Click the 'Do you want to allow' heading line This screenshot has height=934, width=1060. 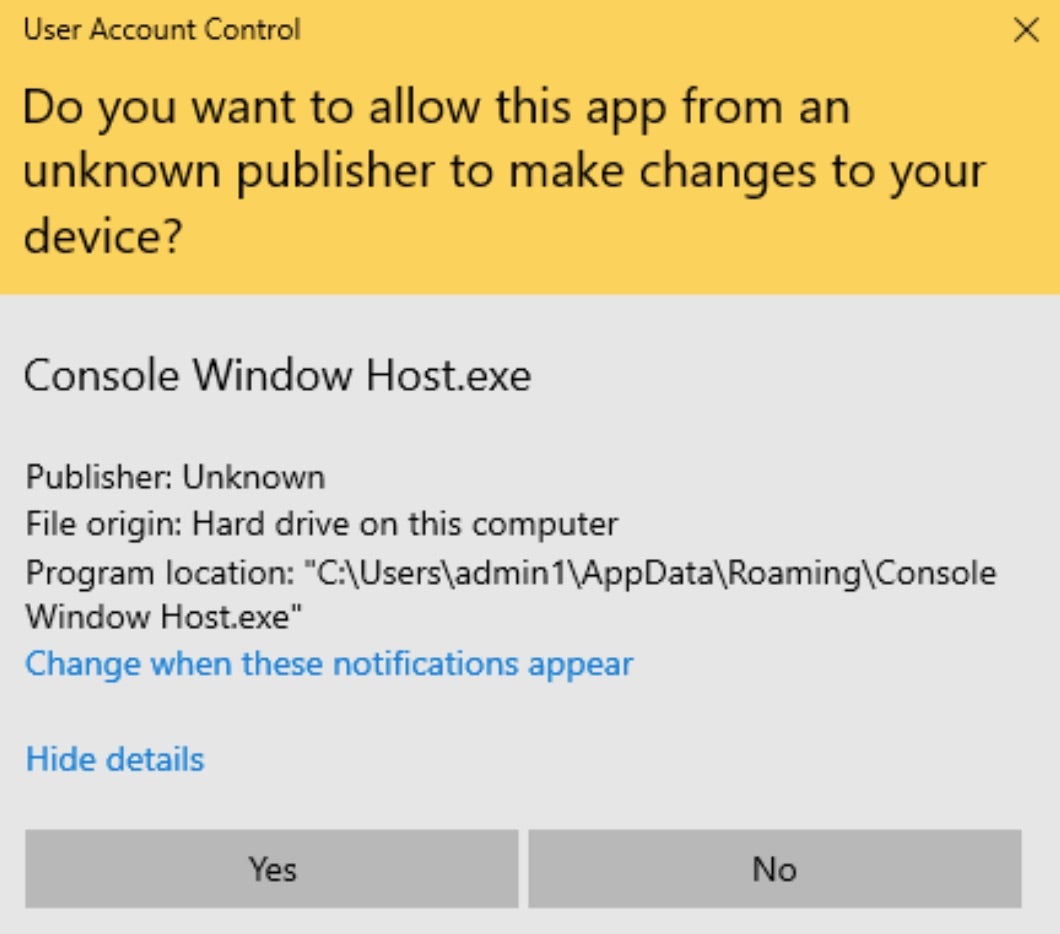point(435,106)
